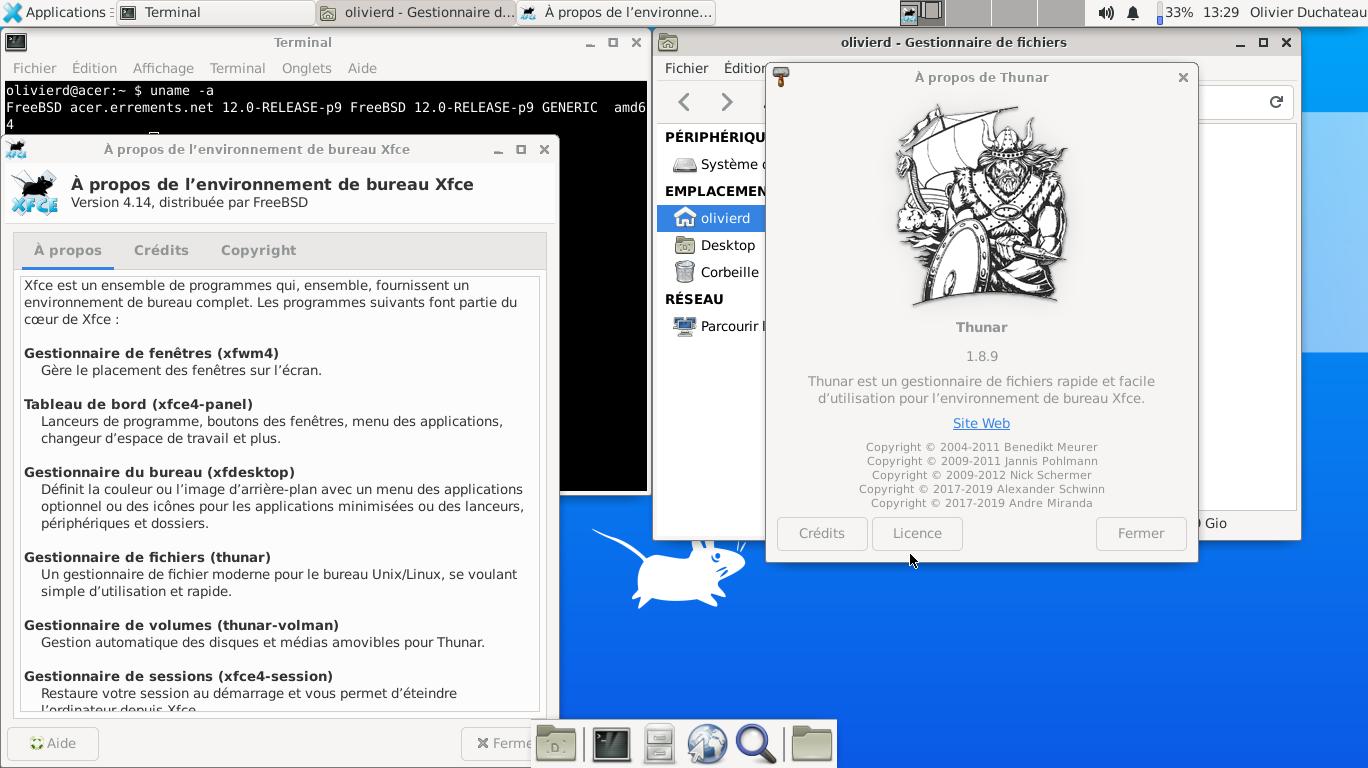Click the Xfce mouse icon in the about window title bar

point(16,149)
